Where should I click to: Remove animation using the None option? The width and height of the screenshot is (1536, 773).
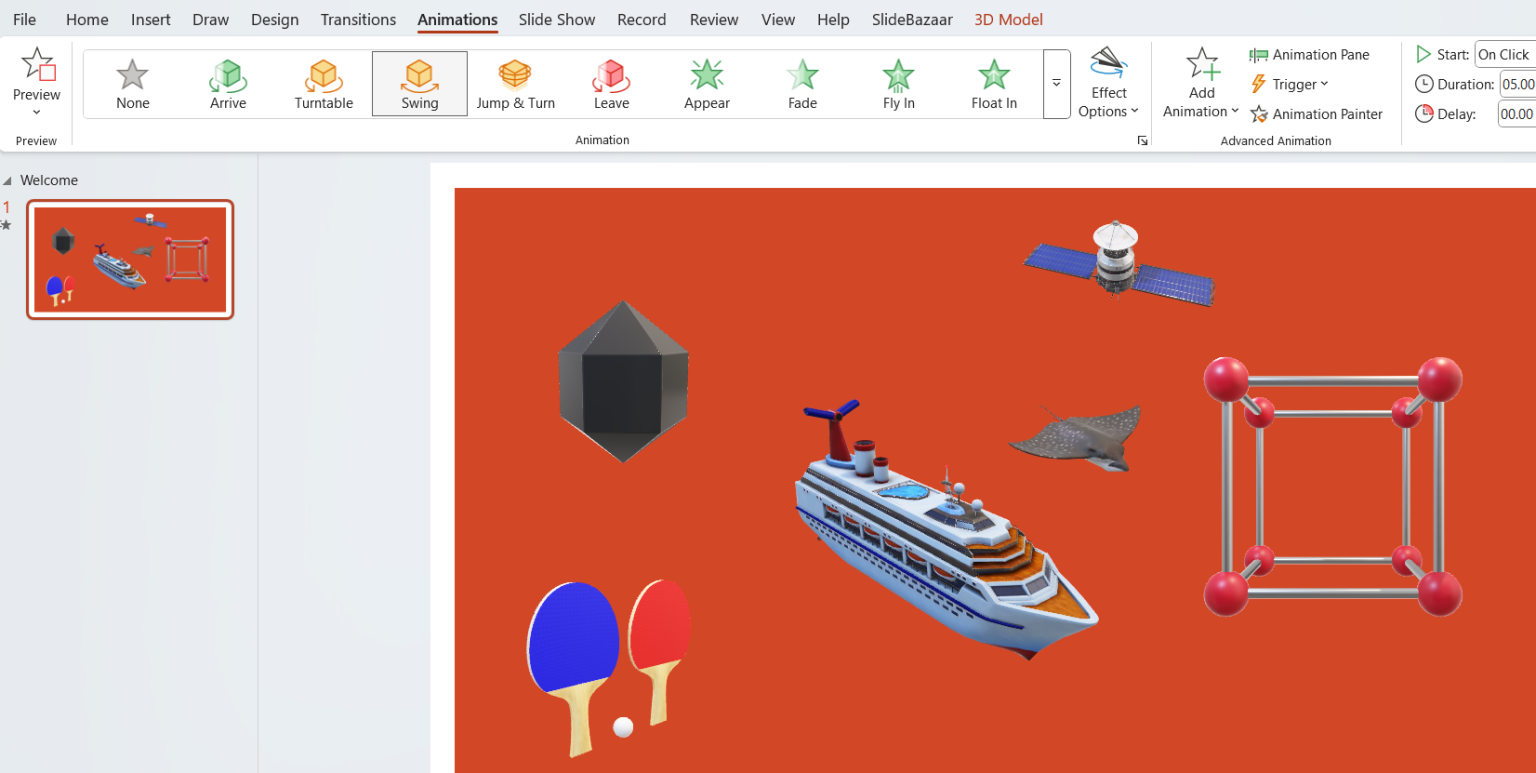coord(132,83)
